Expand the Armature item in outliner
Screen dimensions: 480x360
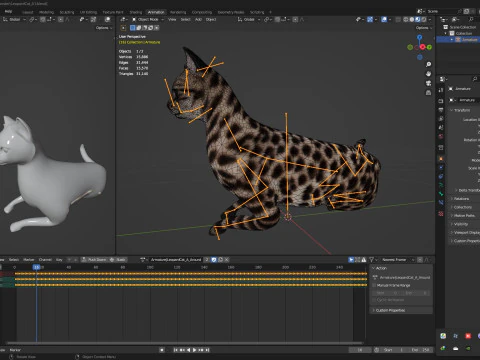pos(452,40)
